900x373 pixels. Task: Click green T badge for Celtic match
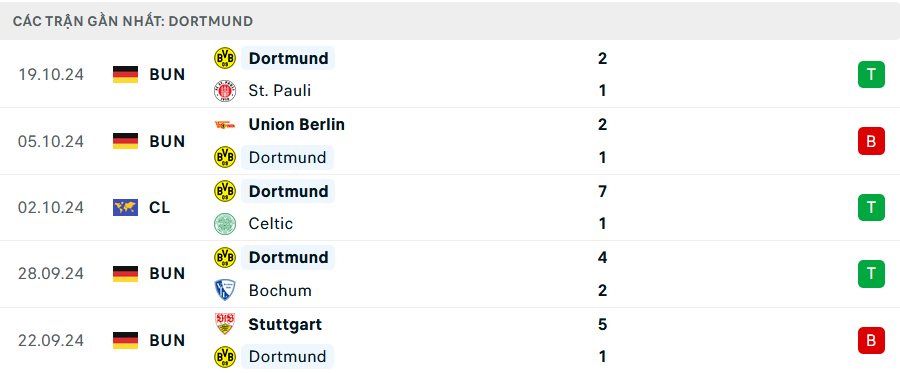[x=871, y=207]
